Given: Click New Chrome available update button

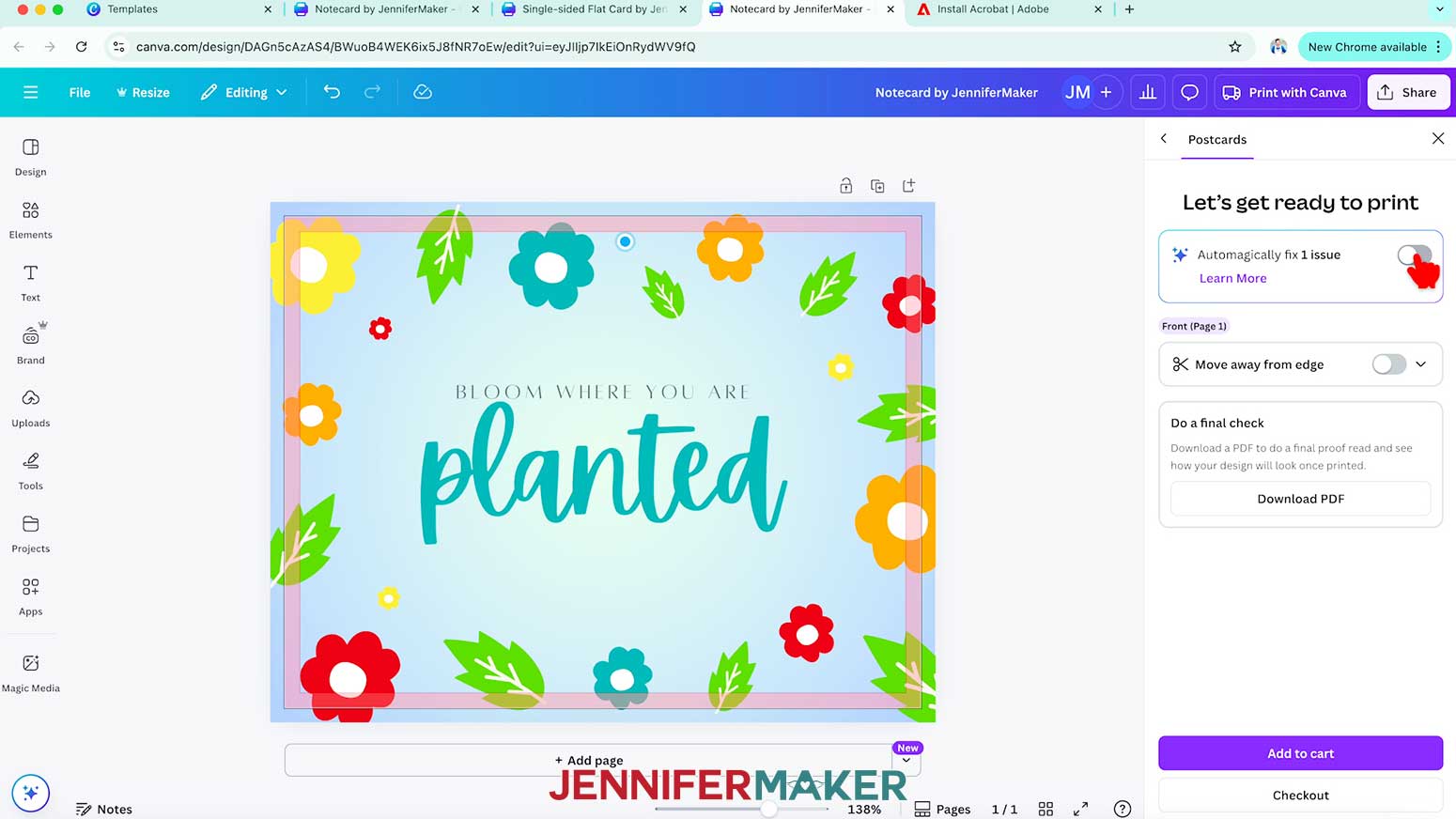Looking at the screenshot, I should pyautogui.click(x=1373, y=47).
